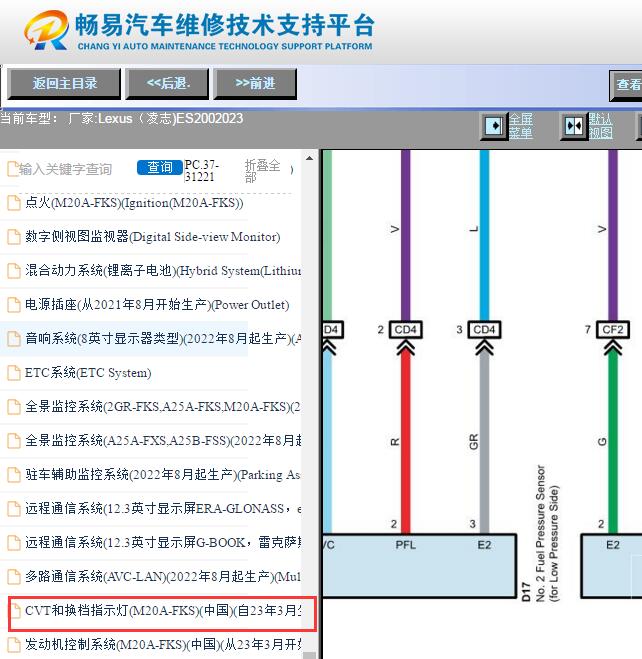The image size is (642, 659).
Task: Click the CD4 connector at pin 3
Action: coord(484,330)
